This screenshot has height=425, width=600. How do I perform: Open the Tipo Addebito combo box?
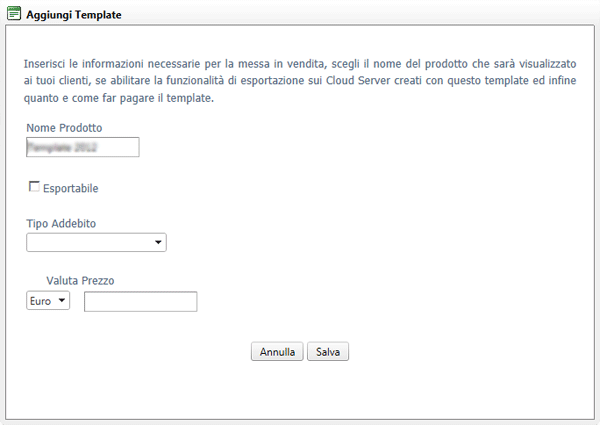[x=96, y=242]
